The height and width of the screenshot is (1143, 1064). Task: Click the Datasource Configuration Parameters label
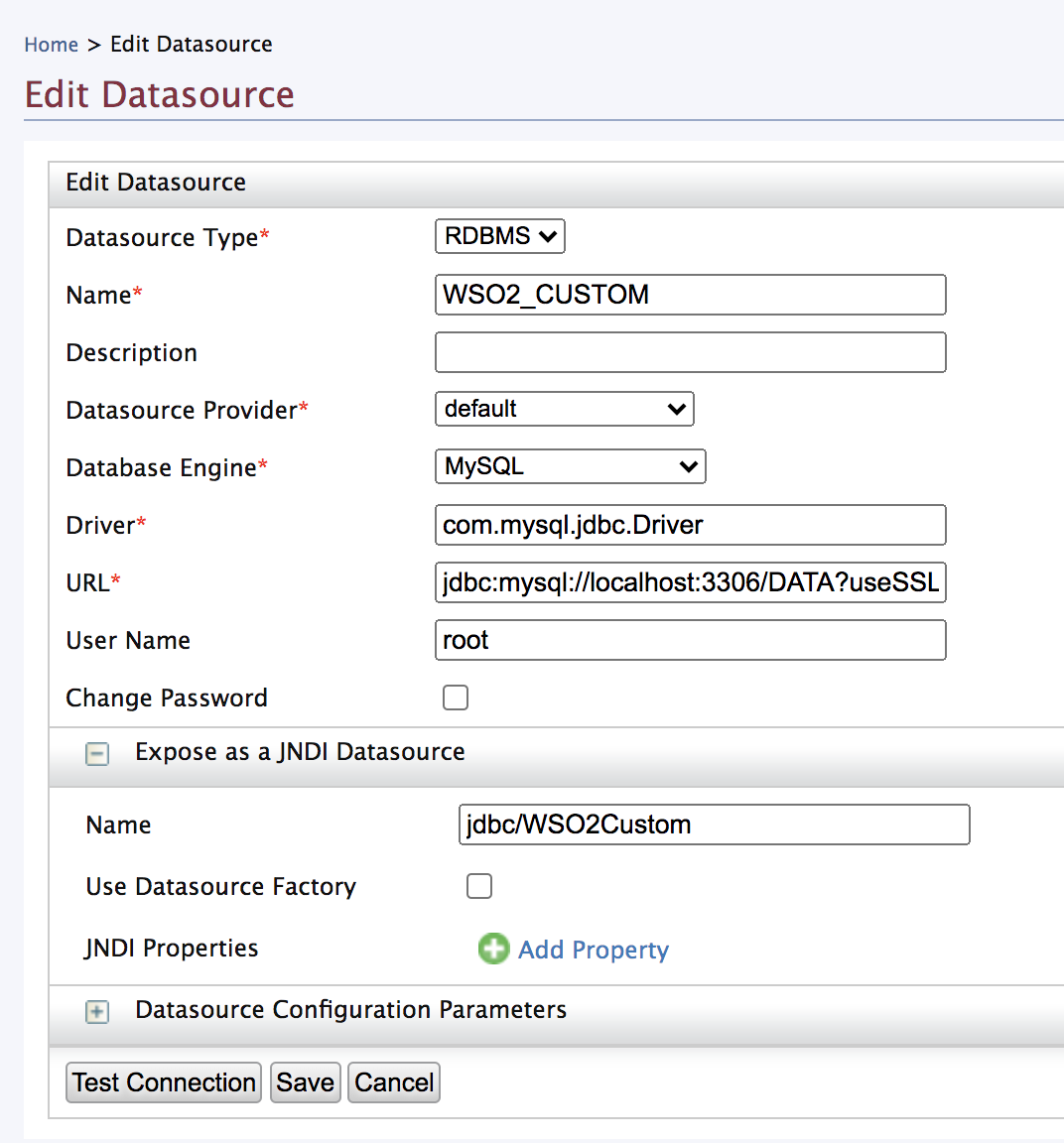(x=350, y=1010)
